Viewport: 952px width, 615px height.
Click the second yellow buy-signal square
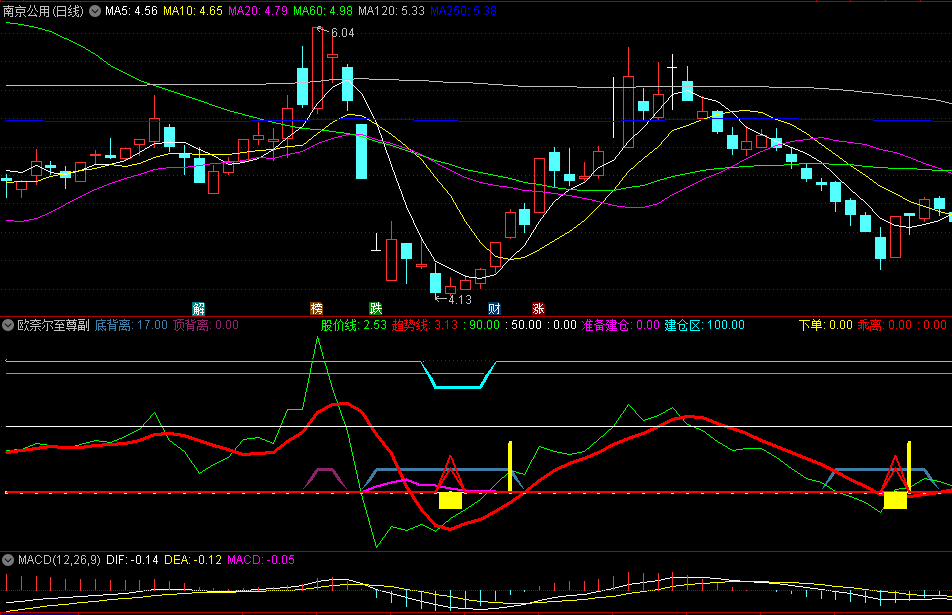tap(895, 500)
